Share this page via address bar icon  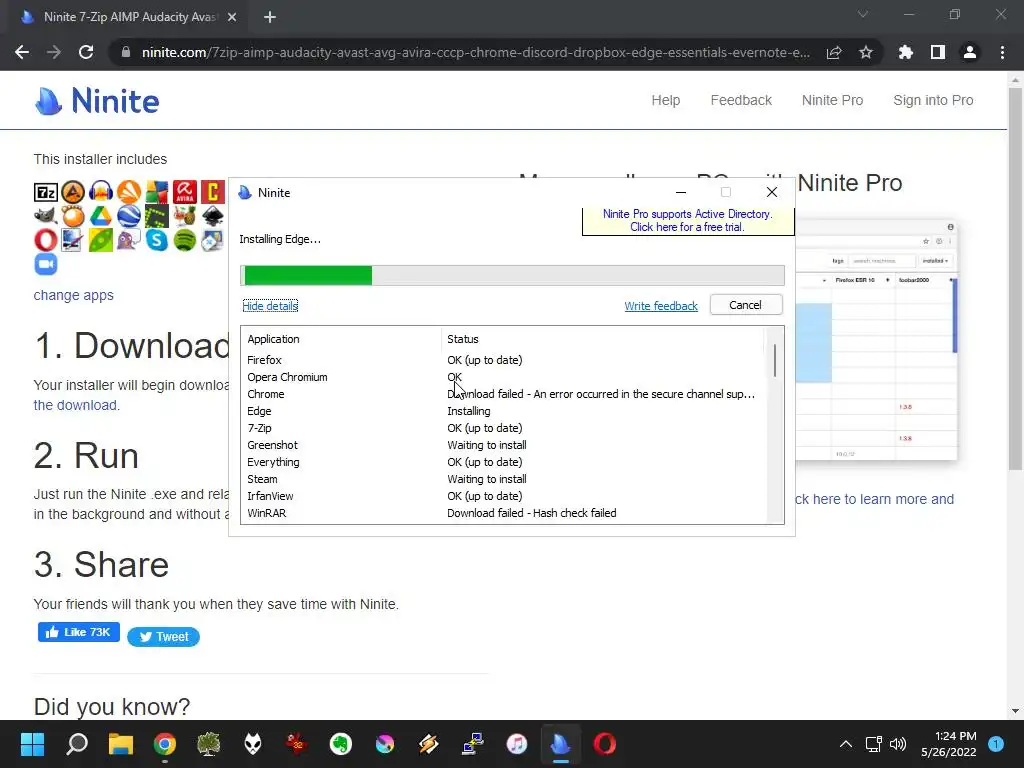pos(834,52)
